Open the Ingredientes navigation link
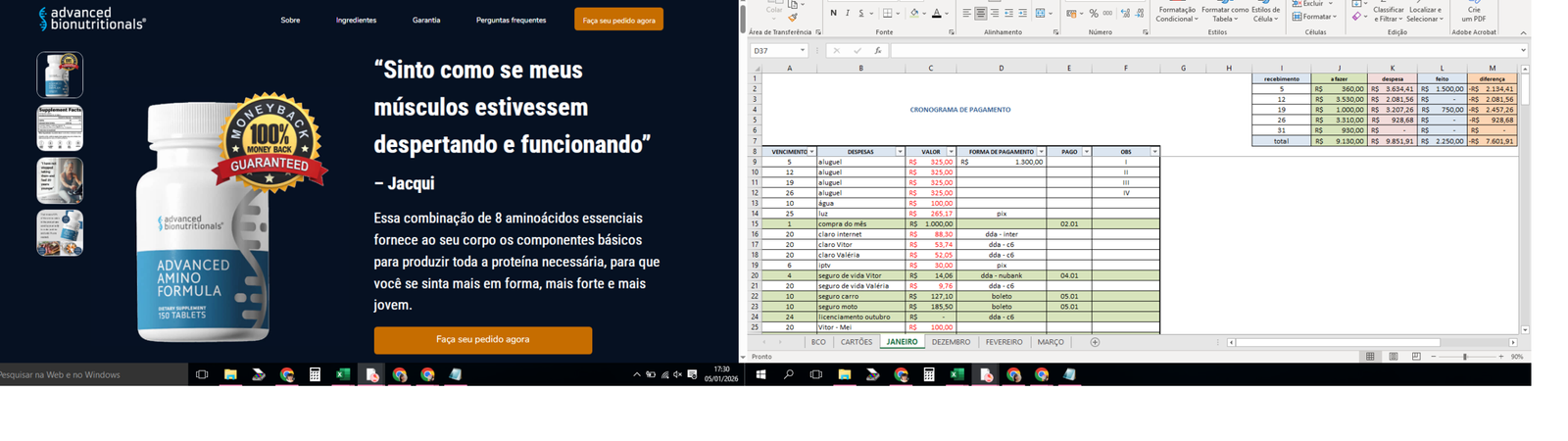The width and height of the screenshot is (1568, 441). click(x=356, y=20)
